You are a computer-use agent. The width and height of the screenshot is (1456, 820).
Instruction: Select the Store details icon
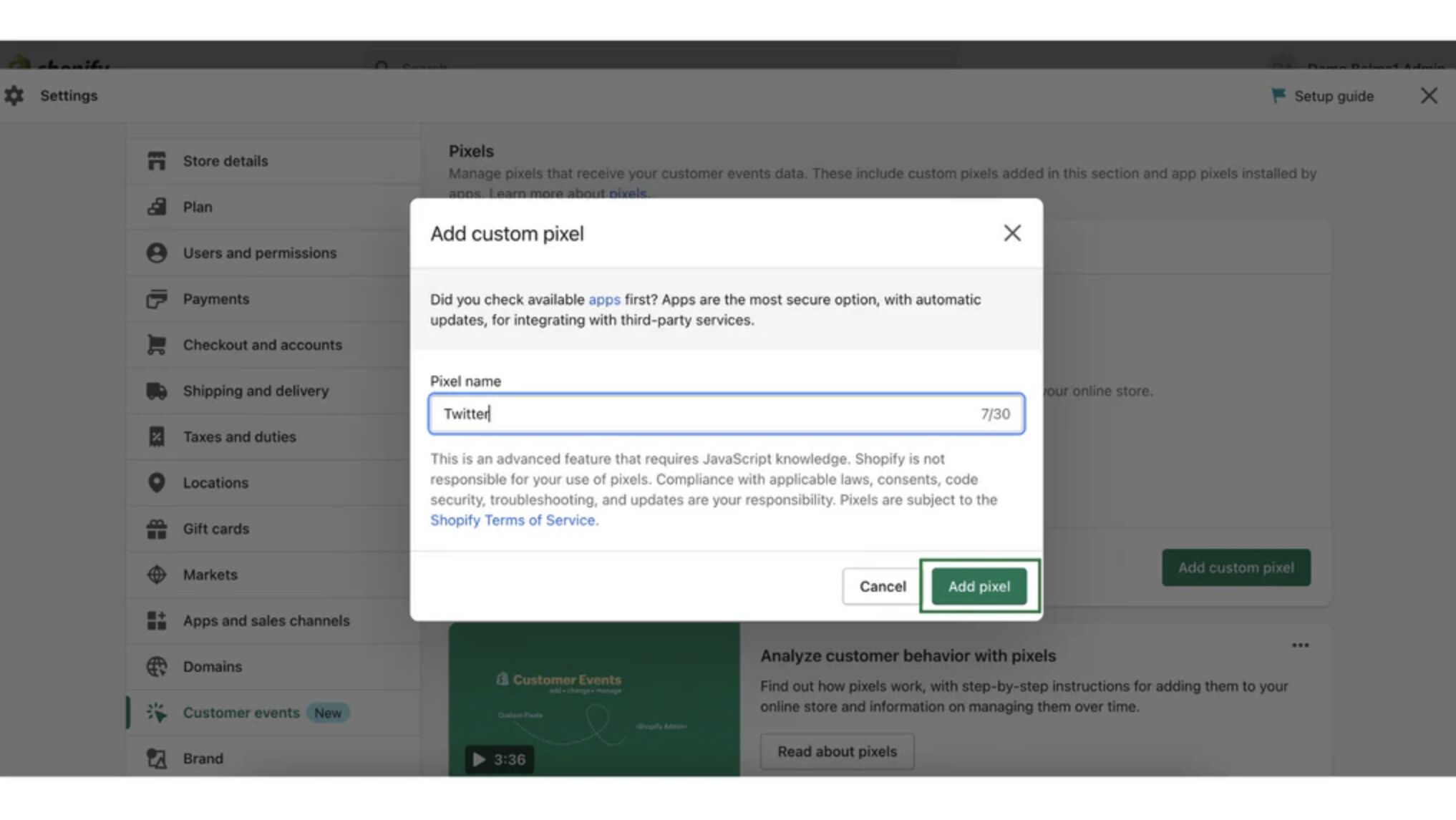point(157,160)
